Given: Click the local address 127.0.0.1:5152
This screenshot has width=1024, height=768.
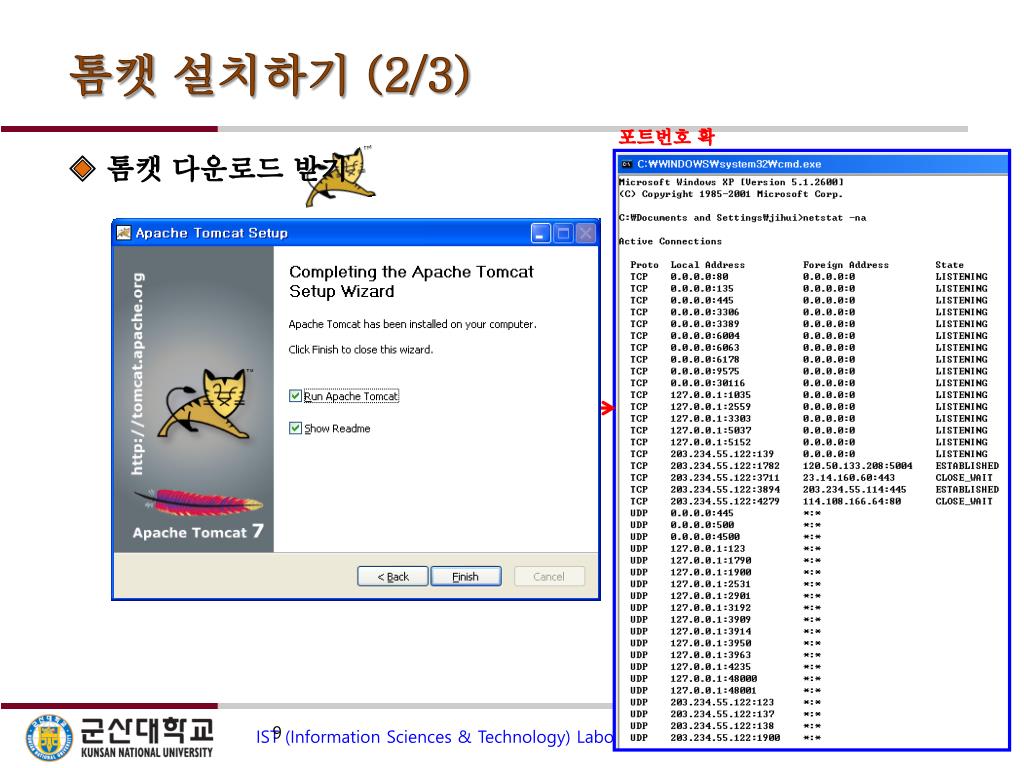Looking at the screenshot, I should 711,442.
